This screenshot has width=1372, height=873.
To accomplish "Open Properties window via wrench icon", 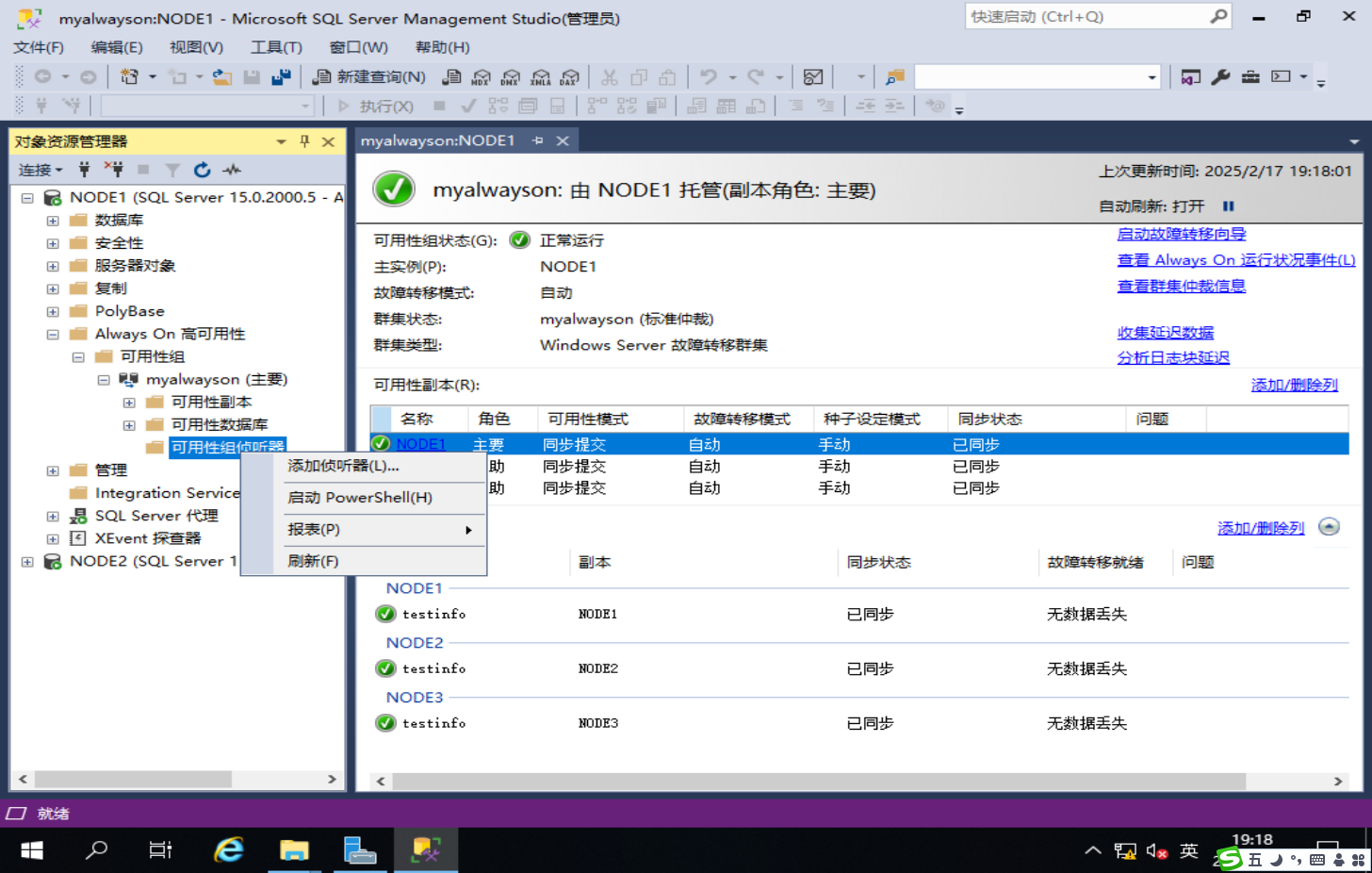I will point(1220,77).
